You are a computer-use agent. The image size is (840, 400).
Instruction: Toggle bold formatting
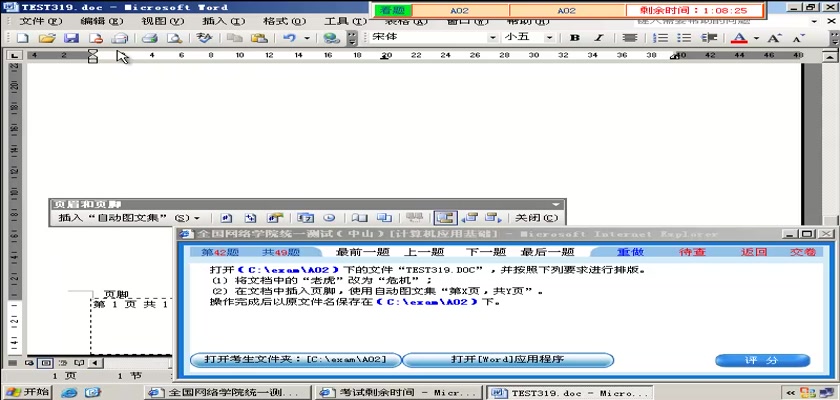point(575,38)
